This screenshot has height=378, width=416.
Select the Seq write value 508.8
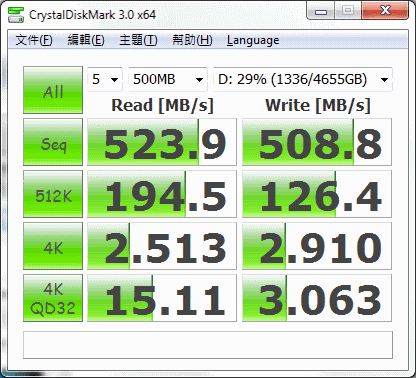[x=317, y=142]
